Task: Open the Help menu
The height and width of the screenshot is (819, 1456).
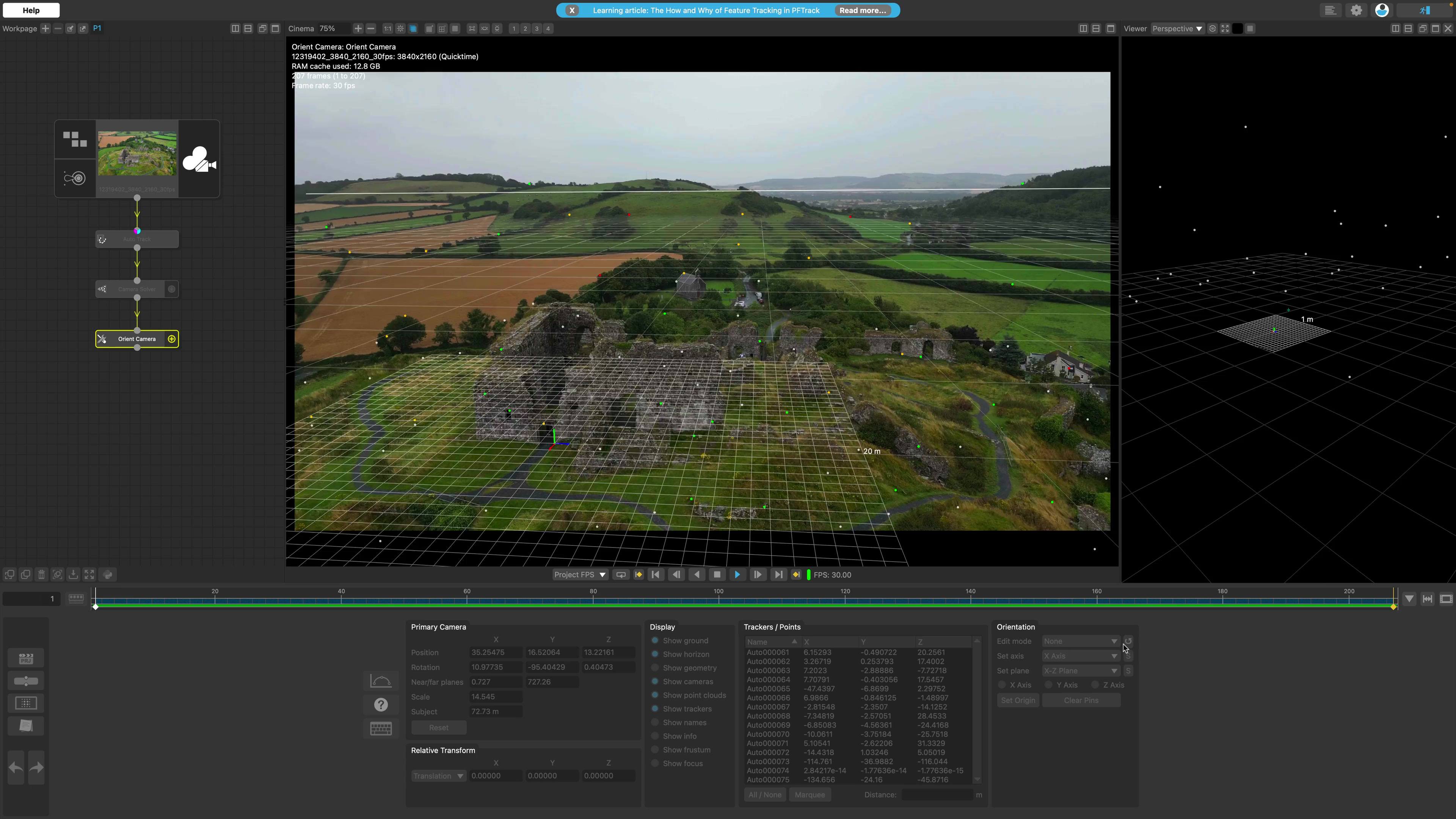Action: coord(31,10)
